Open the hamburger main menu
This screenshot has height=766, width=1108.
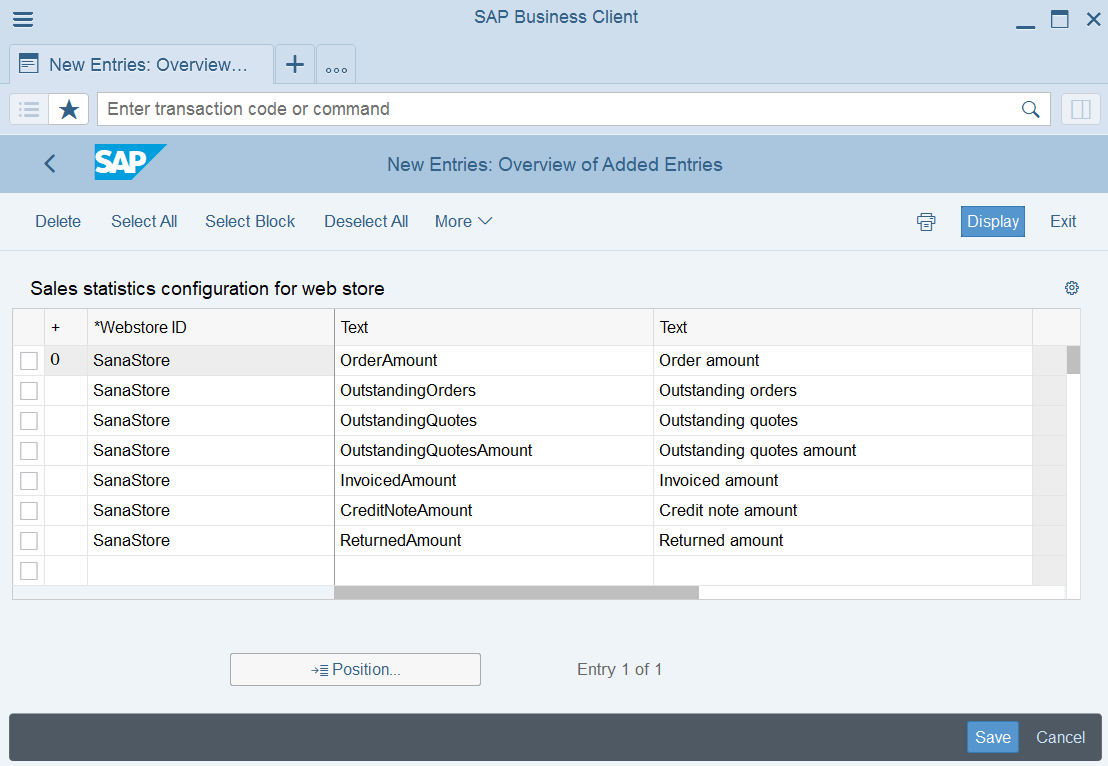[x=22, y=19]
